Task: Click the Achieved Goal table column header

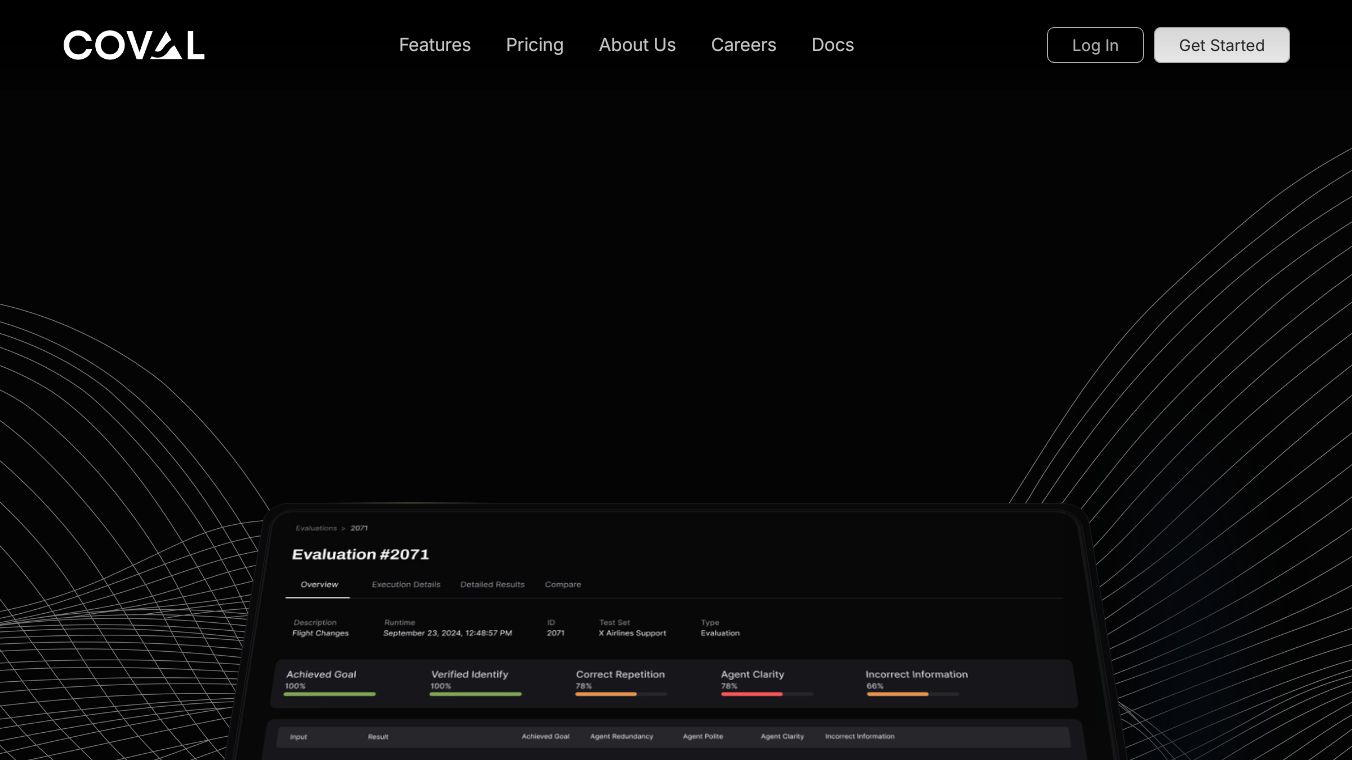Action: point(545,737)
